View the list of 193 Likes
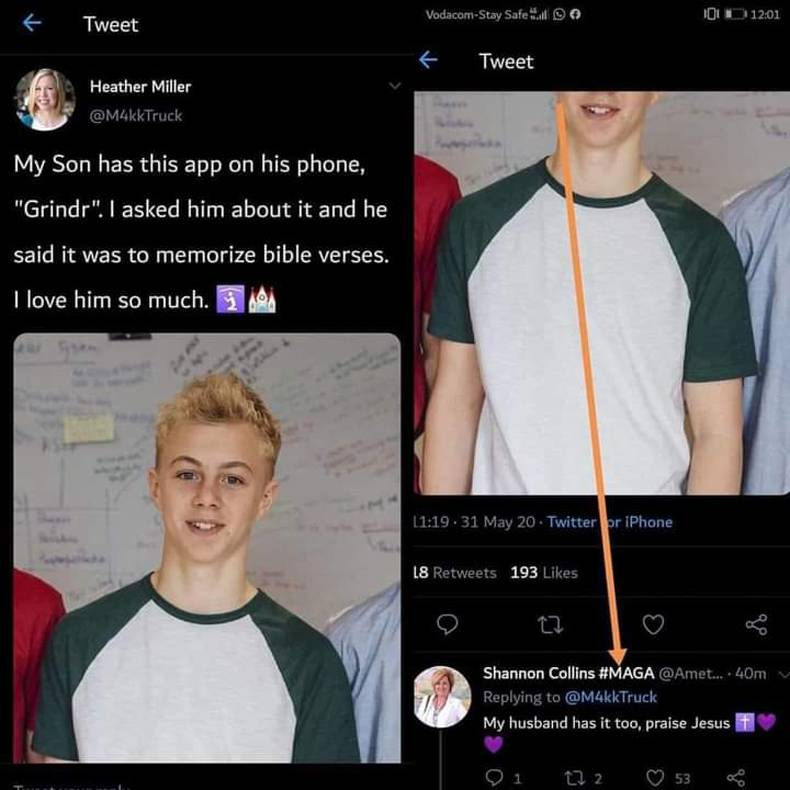 coord(544,572)
